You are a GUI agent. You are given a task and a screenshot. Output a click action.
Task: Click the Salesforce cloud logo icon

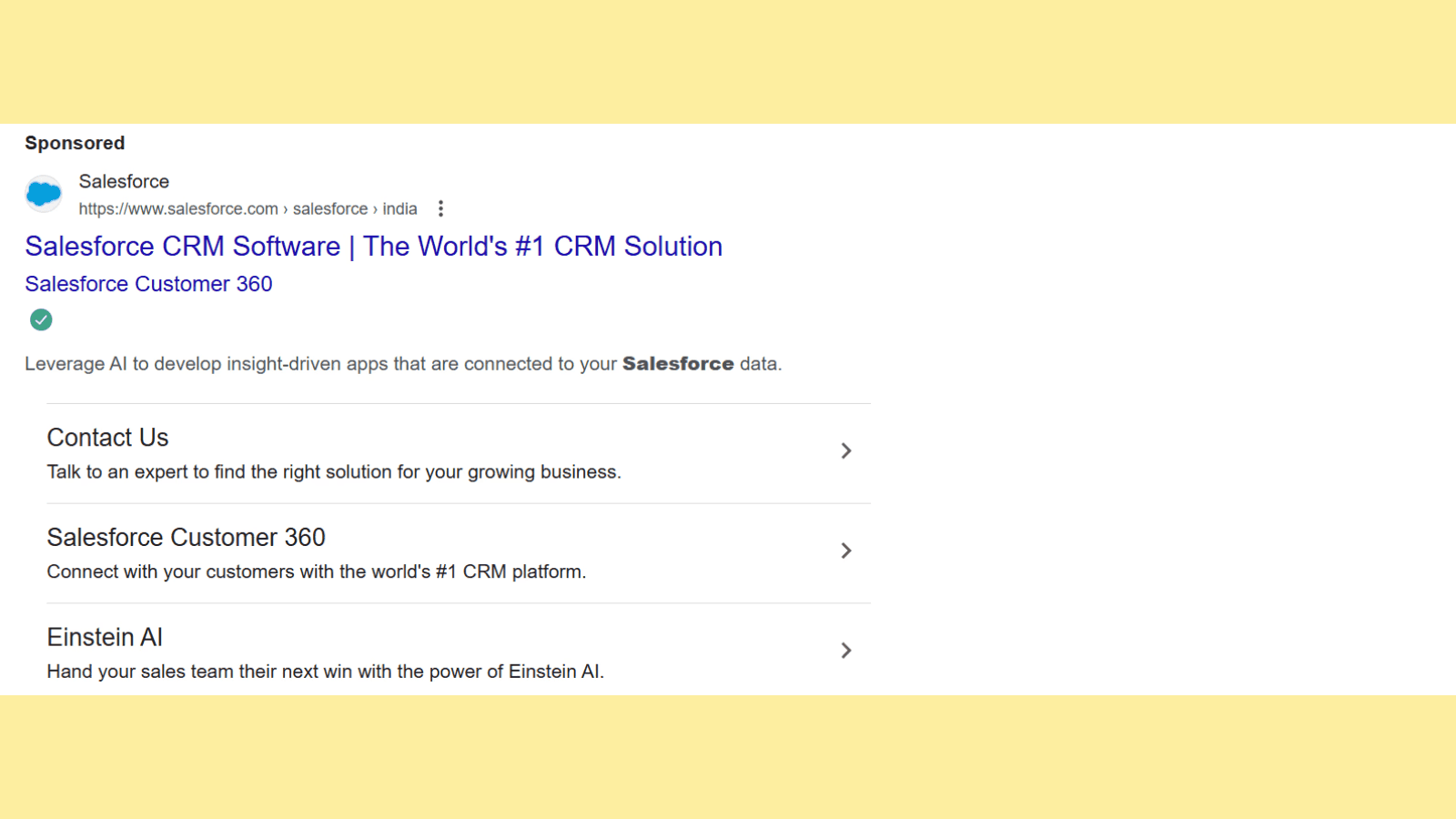[x=44, y=194]
